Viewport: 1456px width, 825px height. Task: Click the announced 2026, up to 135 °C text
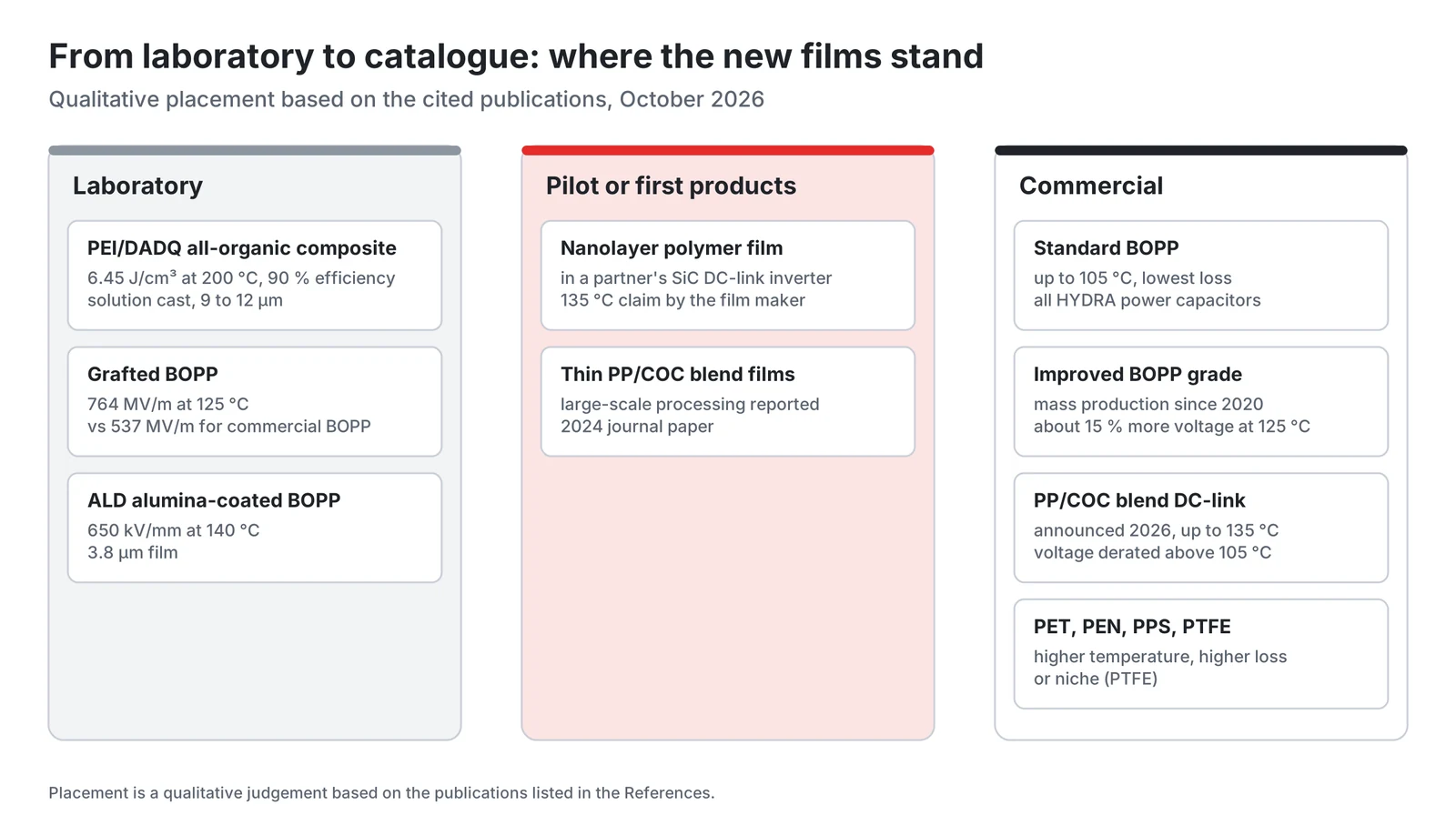tap(1156, 530)
